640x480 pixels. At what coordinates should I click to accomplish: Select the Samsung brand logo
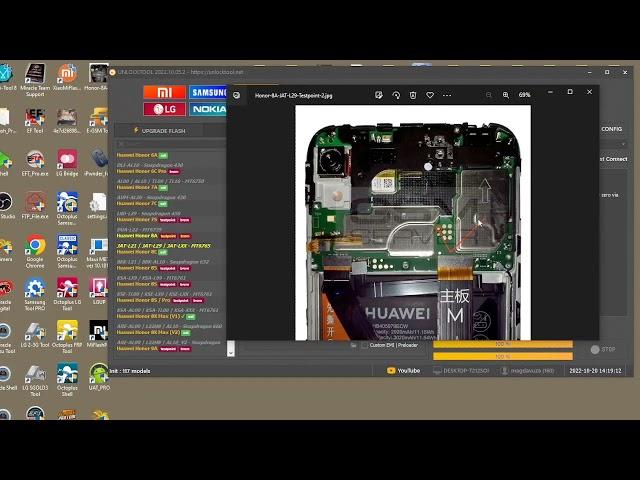click(208, 93)
